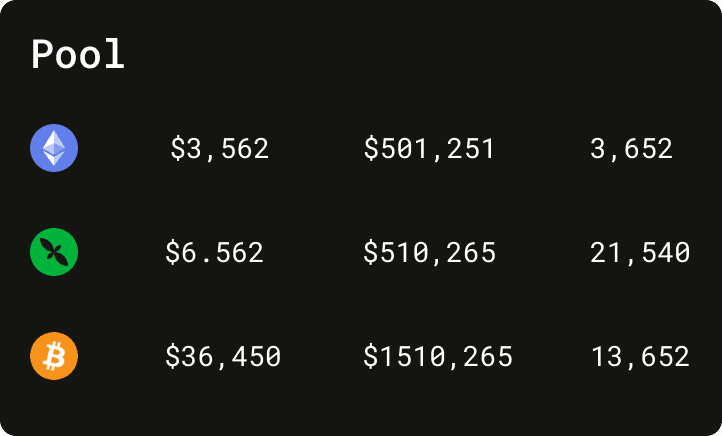Click the 3,652 count
The width and height of the screenshot is (722, 436).
[x=631, y=150]
